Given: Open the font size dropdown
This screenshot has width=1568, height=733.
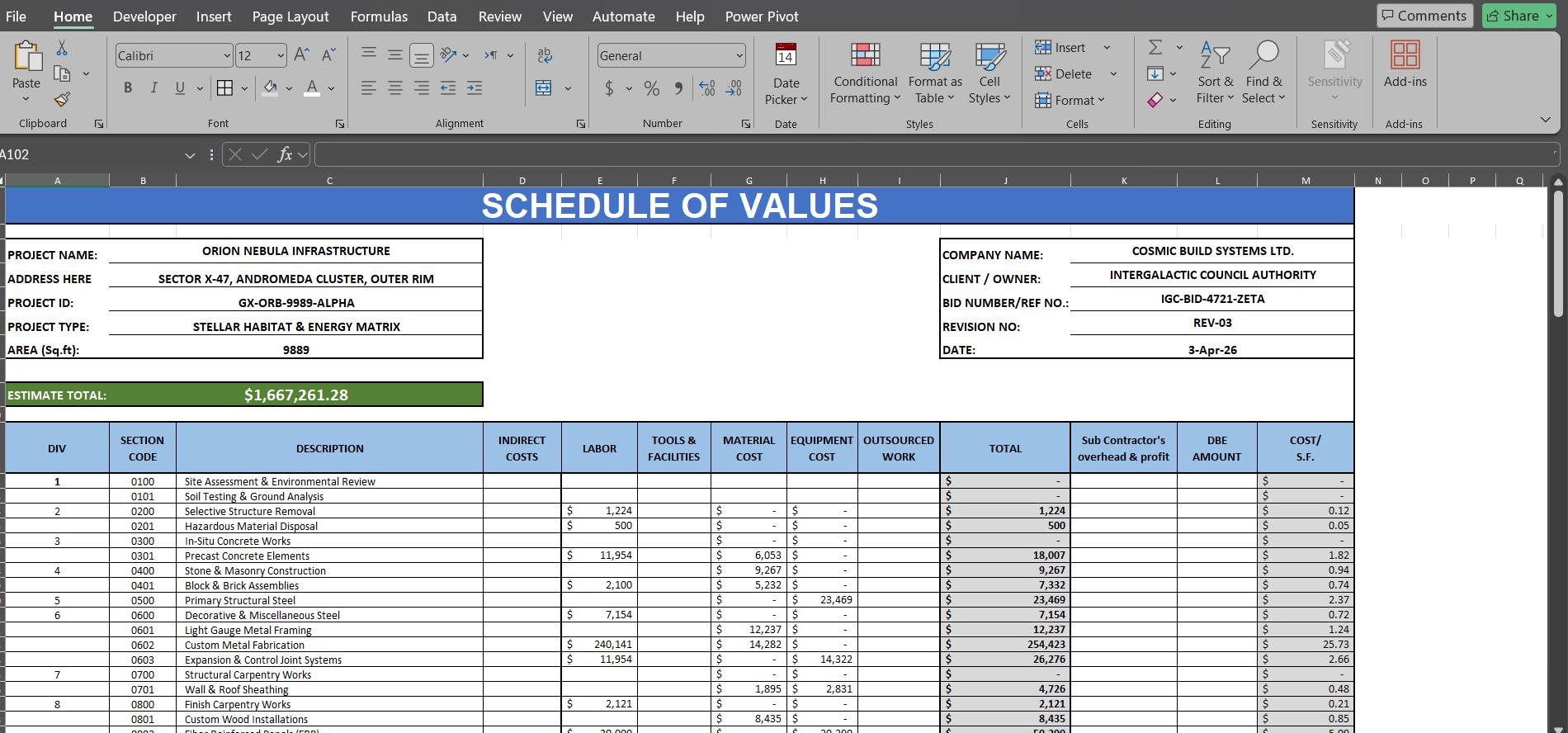Looking at the screenshot, I should [281, 56].
